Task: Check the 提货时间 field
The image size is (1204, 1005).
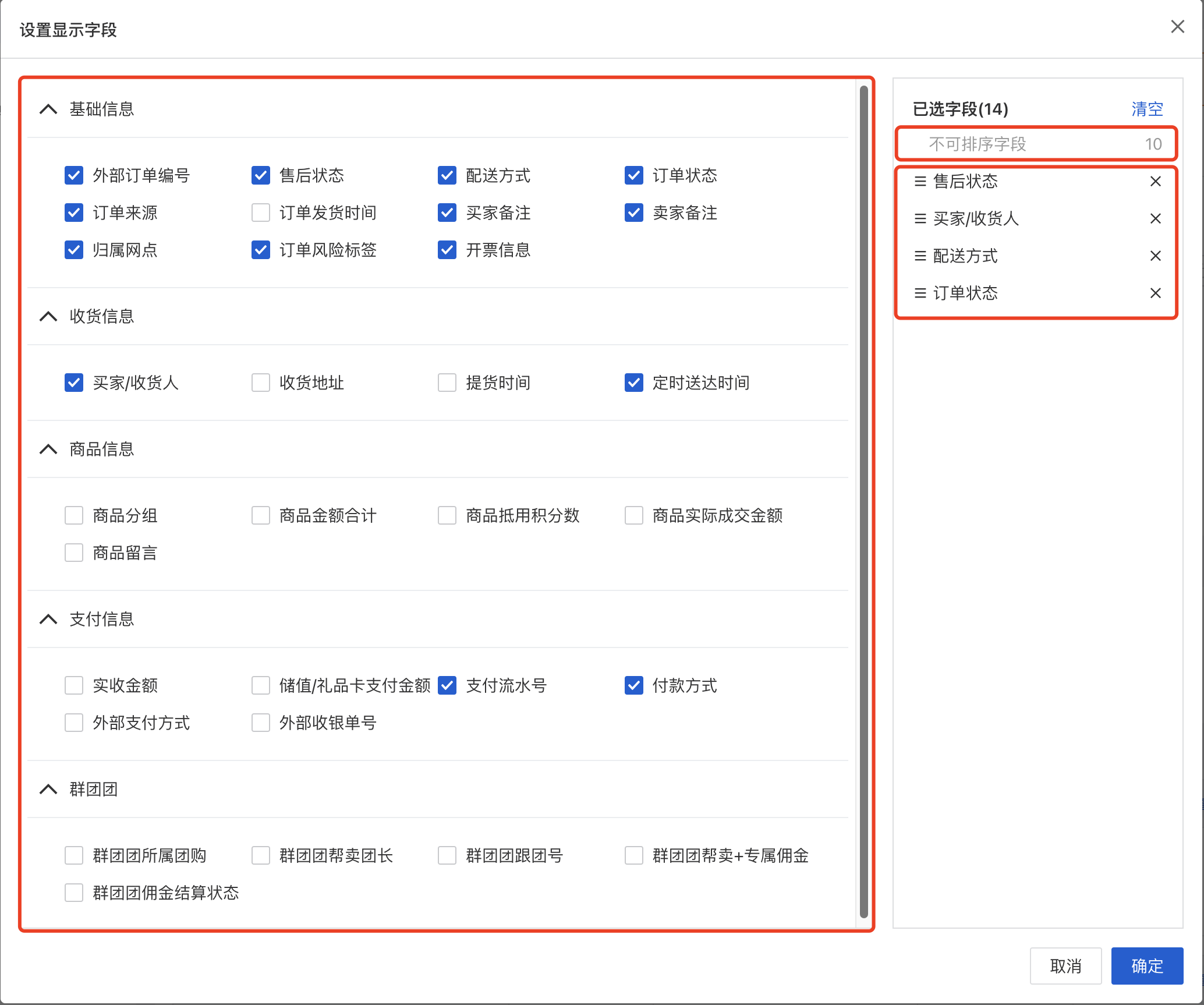Action: 447,383
